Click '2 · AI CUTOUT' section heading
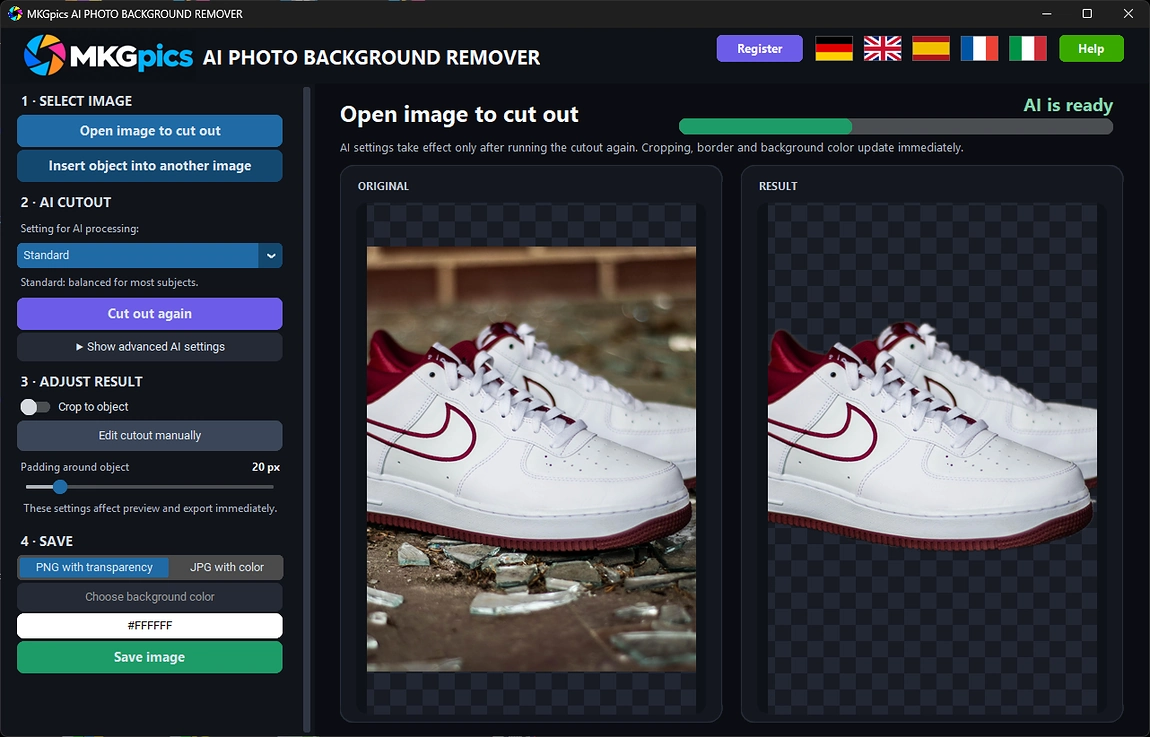This screenshot has width=1150, height=737. pyautogui.click(x=66, y=202)
